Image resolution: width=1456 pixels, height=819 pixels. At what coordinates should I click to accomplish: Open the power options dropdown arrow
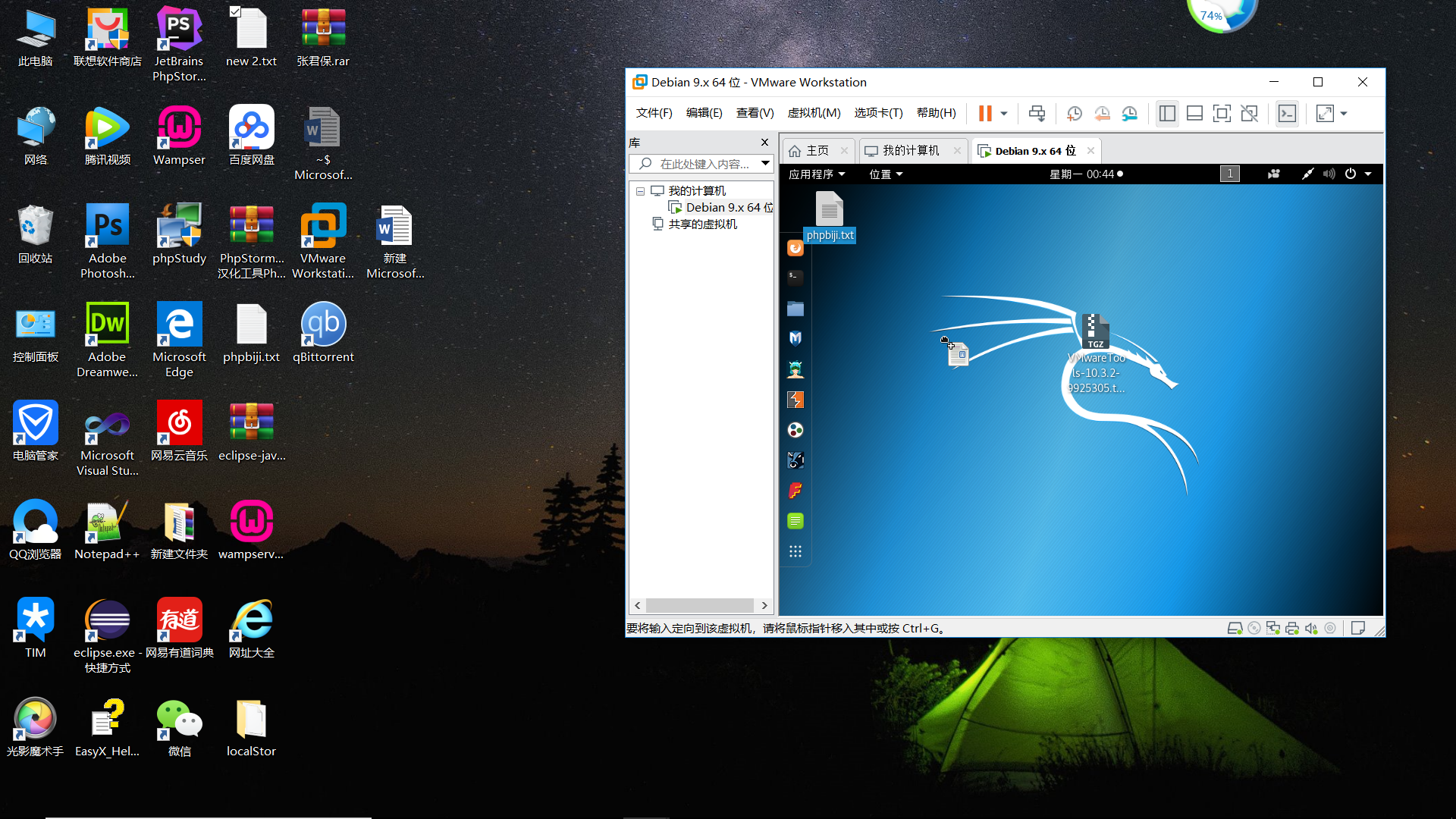[1004, 114]
